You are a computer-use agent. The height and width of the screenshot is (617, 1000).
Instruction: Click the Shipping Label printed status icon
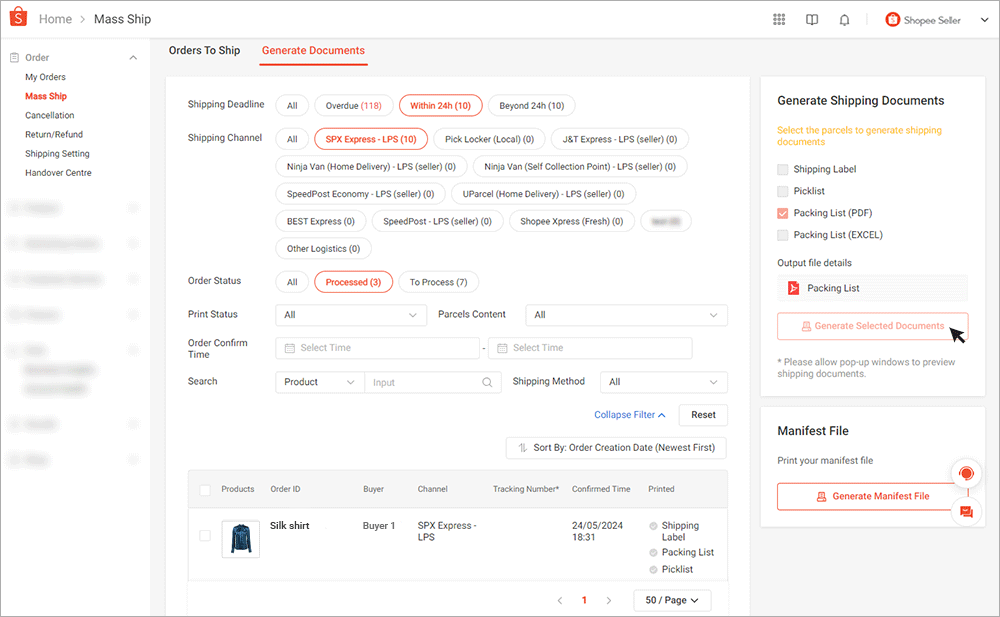pos(653,526)
